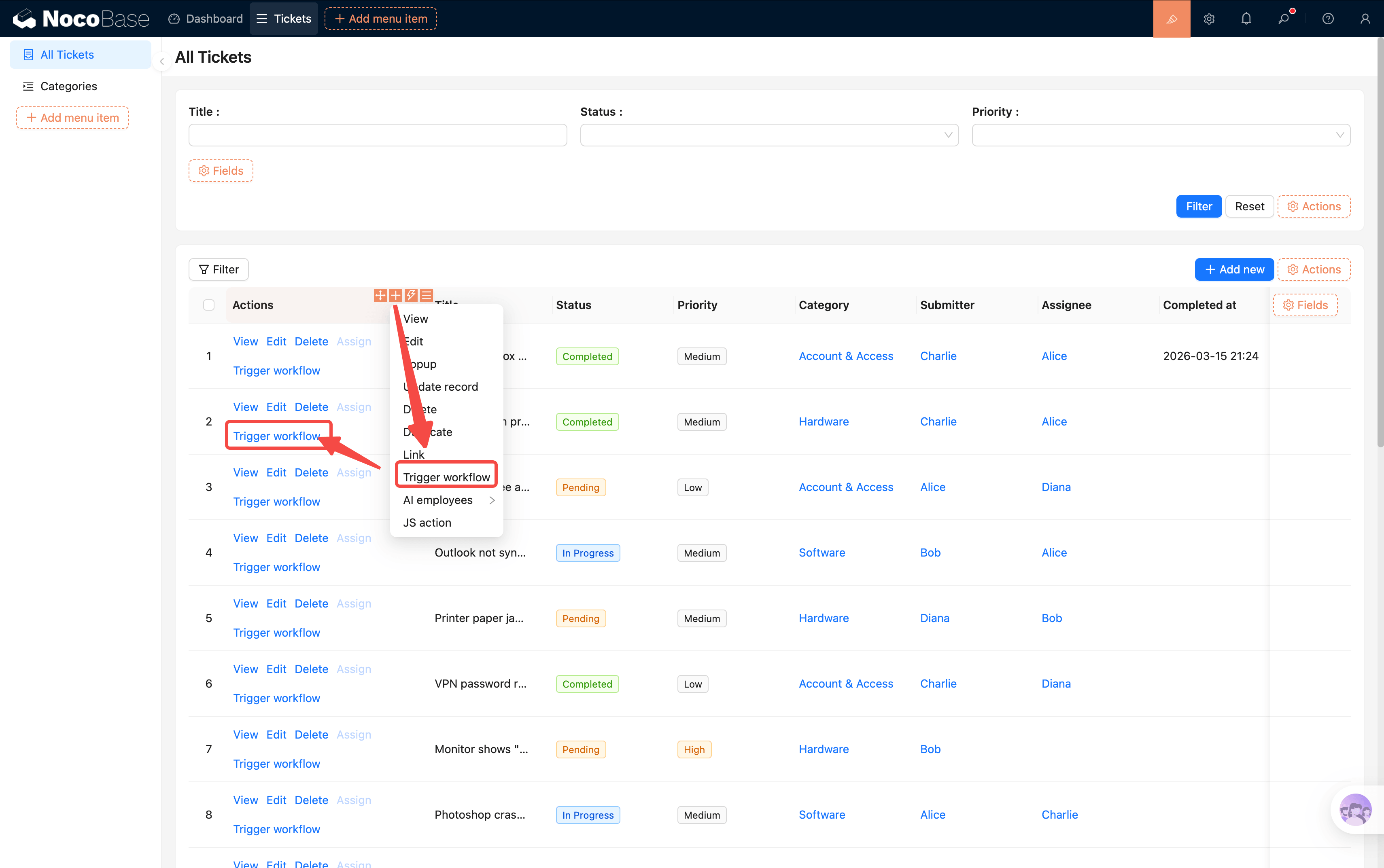
Task: Tick the select-all checkbox in the table header
Action: click(208, 305)
